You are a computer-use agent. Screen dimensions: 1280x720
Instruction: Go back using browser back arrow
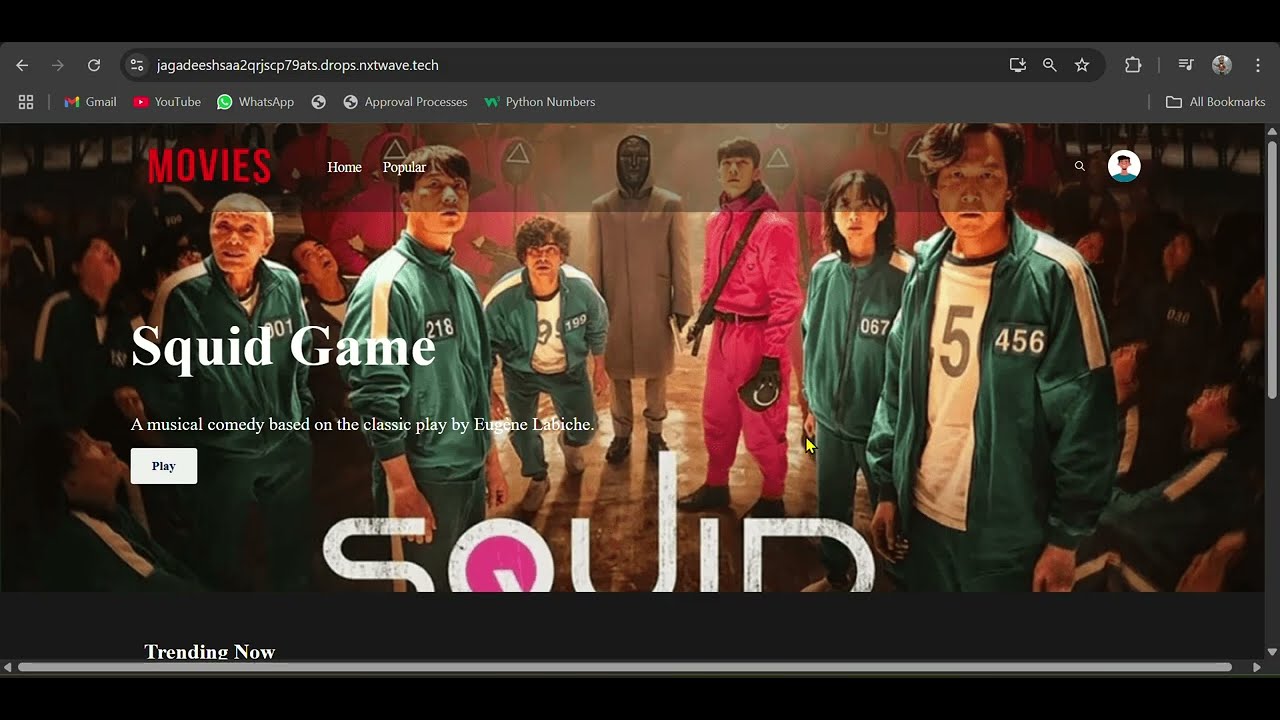pyautogui.click(x=22, y=65)
